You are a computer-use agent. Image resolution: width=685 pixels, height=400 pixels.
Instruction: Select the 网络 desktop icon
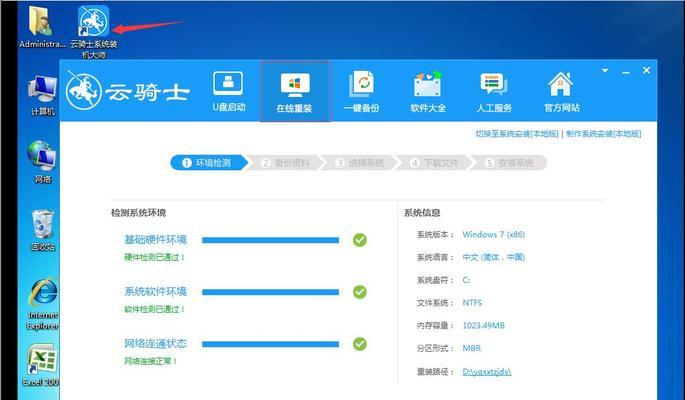click(42, 162)
